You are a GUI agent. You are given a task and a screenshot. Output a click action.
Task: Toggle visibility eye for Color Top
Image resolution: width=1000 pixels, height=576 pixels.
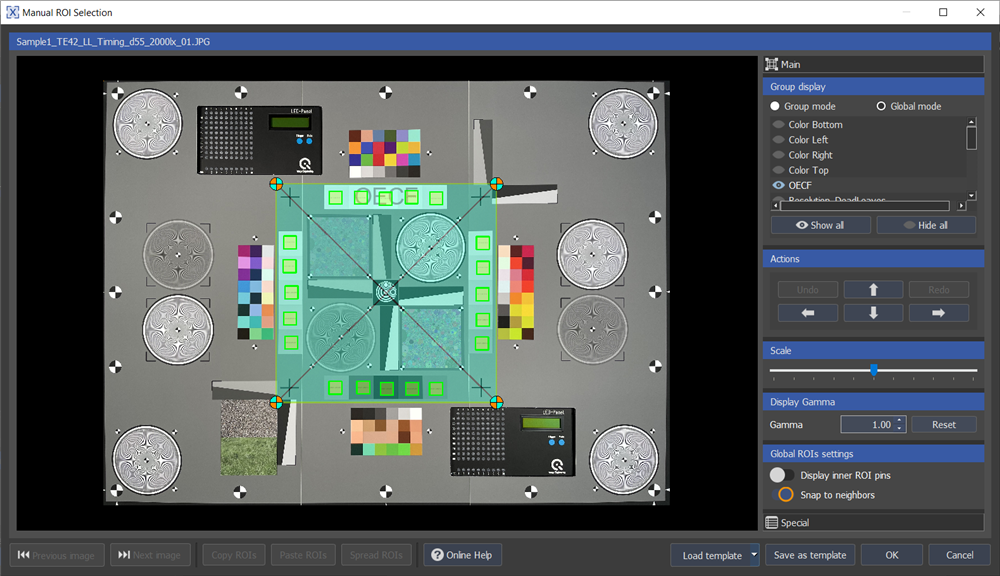click(x=778, y=170)
